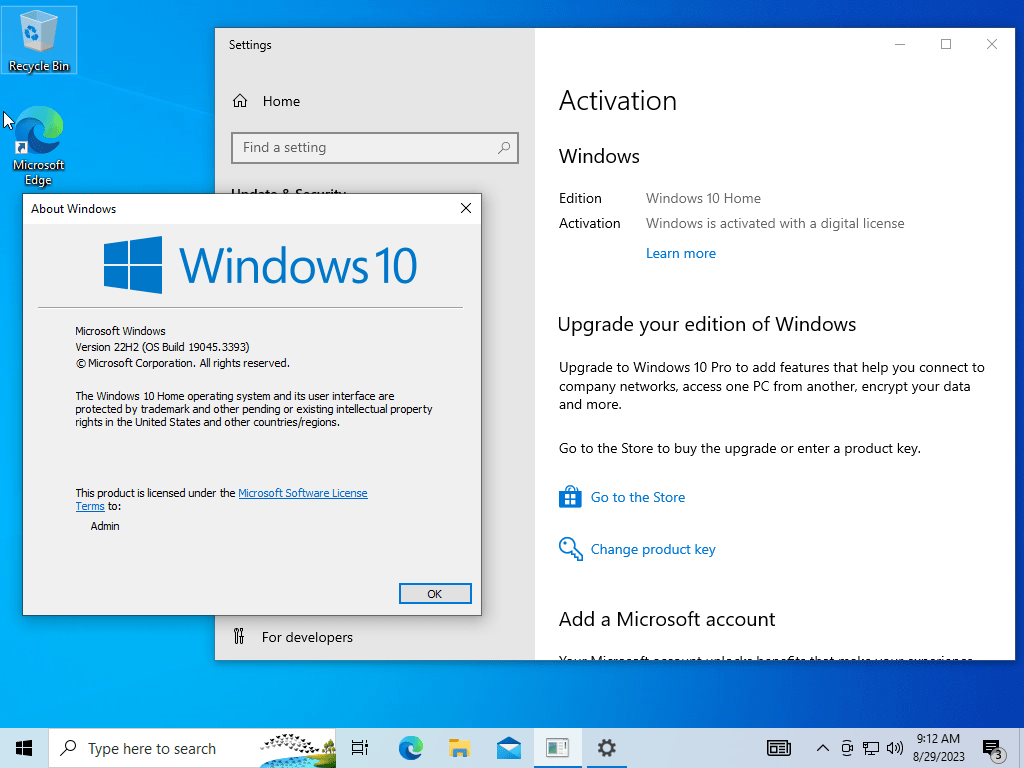Click Go to the Store link
The width and height of the screenshot is (1024, 768).
[637, 497]
